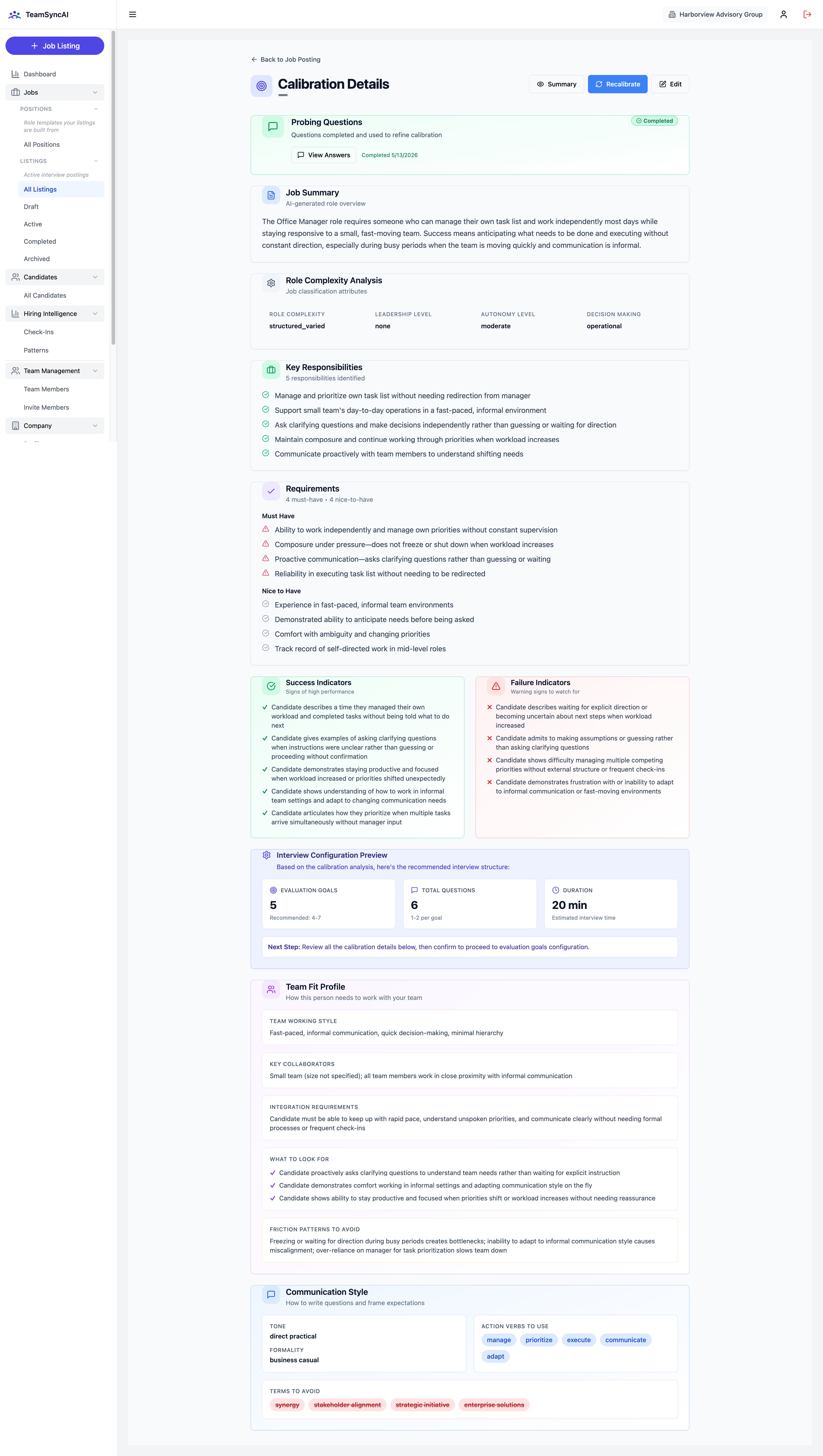Screen dimensions: 823x1456
Task: Go back to Job Posting
Action: pos(286,59)
